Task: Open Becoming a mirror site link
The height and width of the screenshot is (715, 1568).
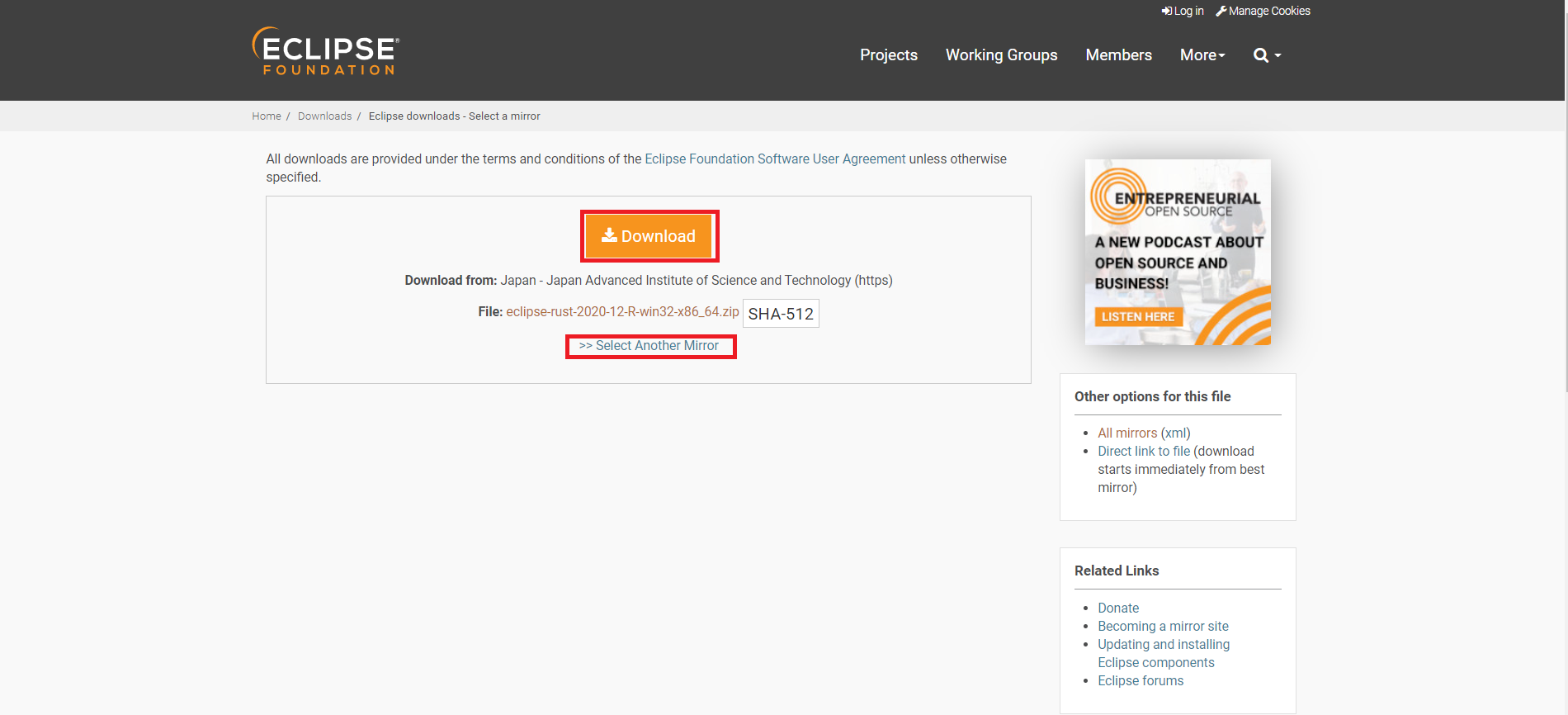Action: 1163,627
